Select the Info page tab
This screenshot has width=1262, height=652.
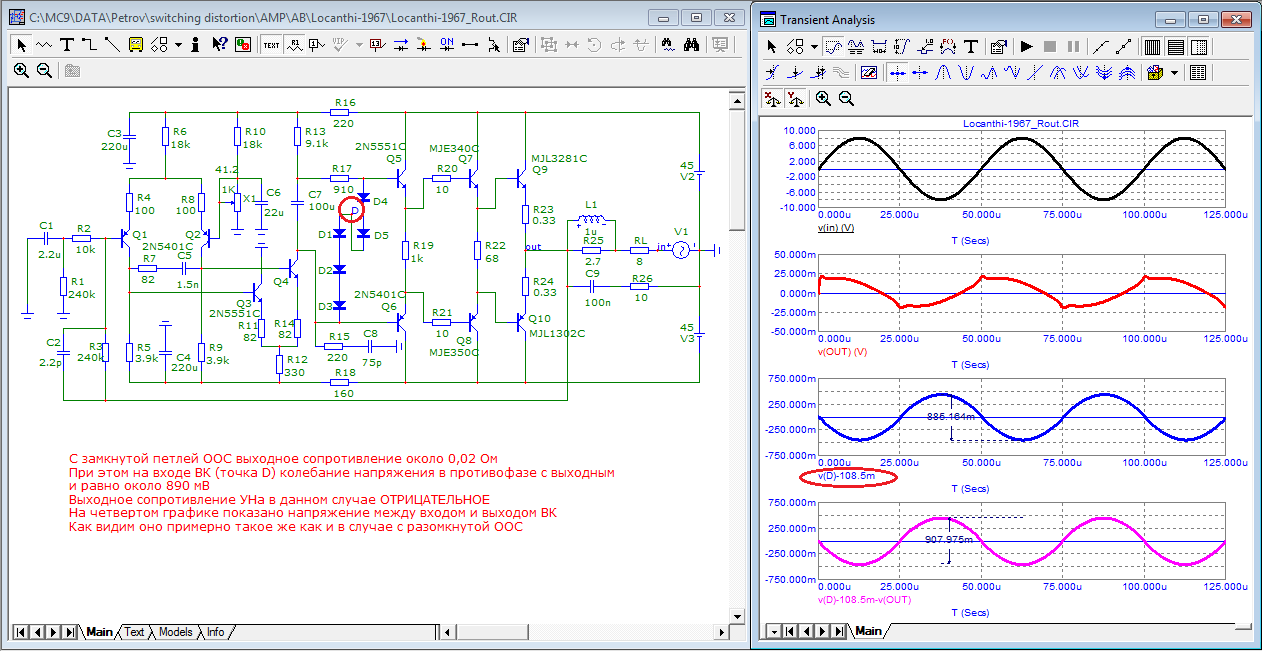[x=215, y=632]
